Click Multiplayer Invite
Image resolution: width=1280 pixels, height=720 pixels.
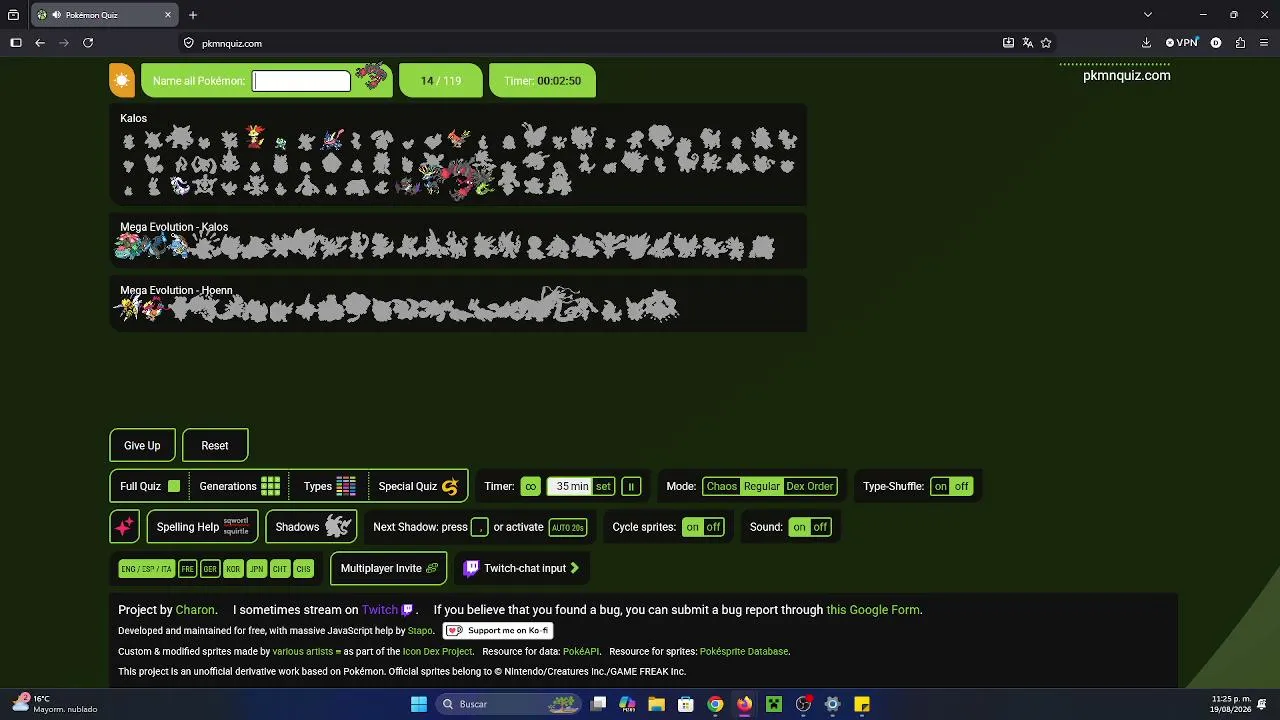[x=389, y=568]
